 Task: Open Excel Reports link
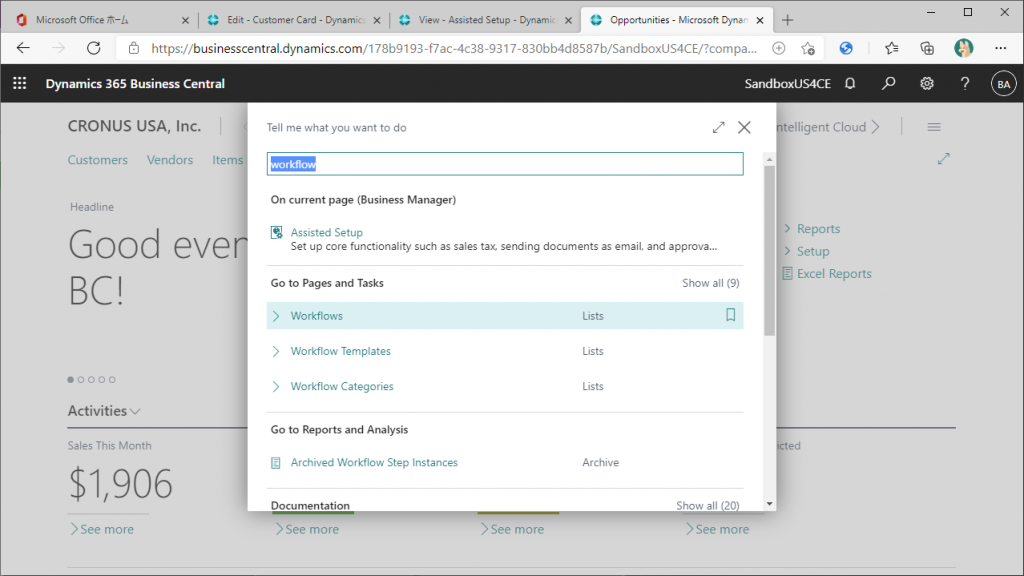point(834,274)
